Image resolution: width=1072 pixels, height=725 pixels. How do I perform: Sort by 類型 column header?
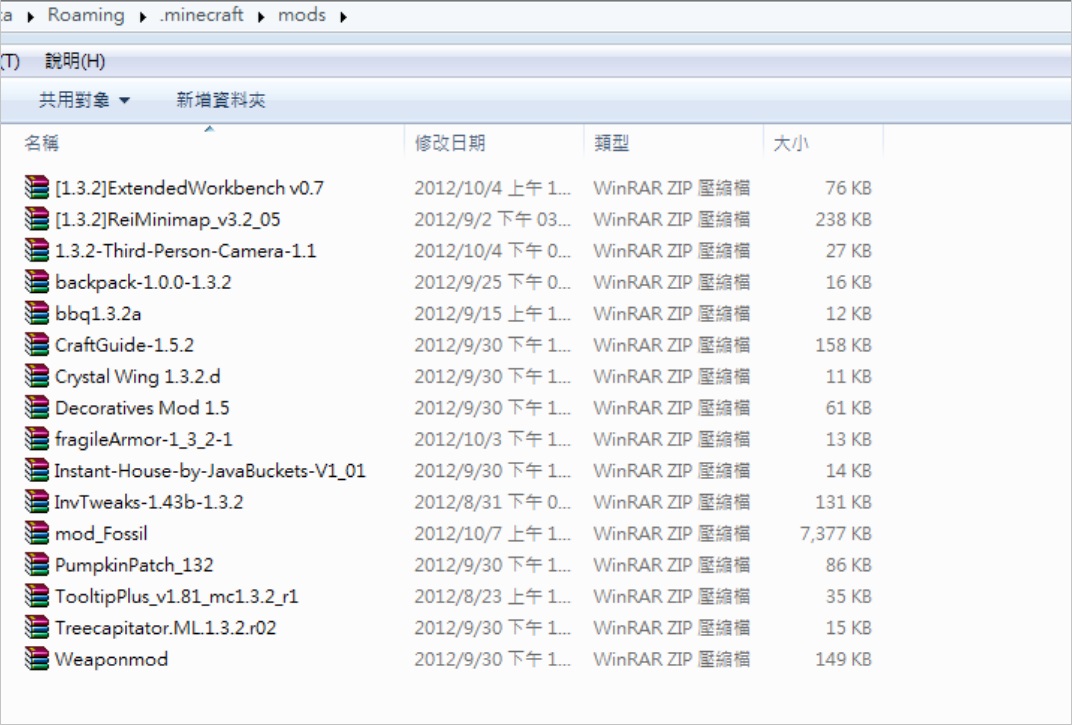click(x=612, y=143)
